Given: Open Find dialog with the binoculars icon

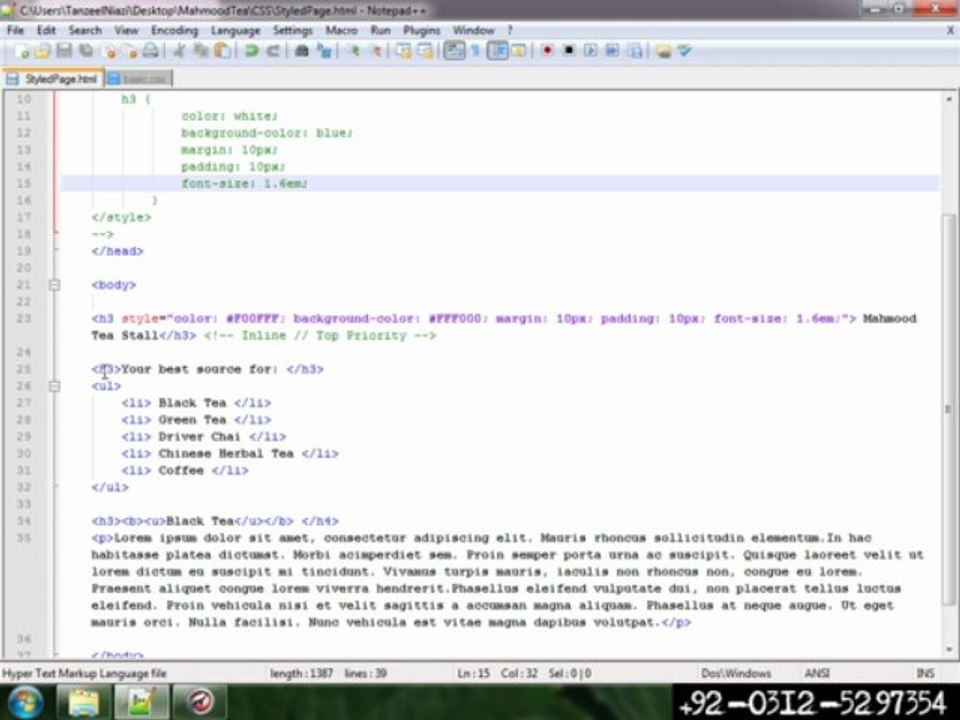Looking at the screenshot, I should pos(301,51).
